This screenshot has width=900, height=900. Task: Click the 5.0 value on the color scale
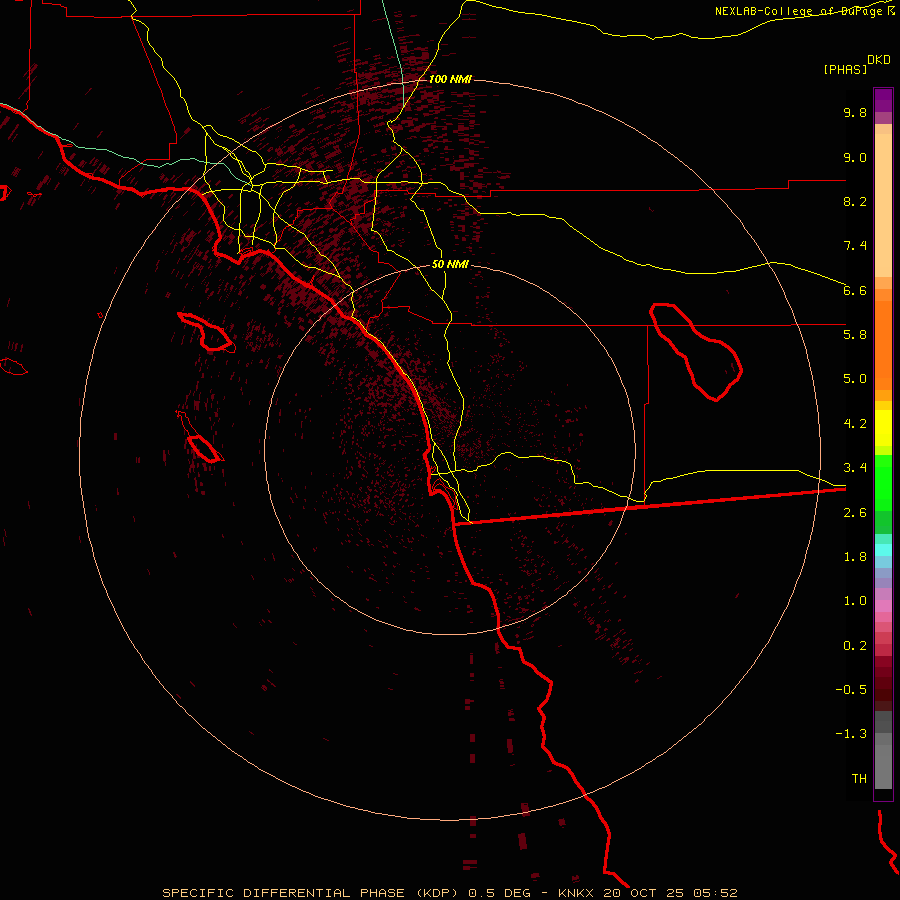click(x=855, y=379)
